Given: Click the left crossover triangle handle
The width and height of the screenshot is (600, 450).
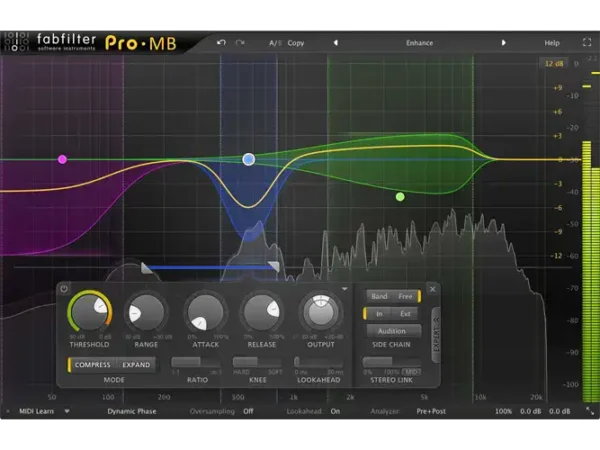Looking at the screenshot, I should pos(147,267).
